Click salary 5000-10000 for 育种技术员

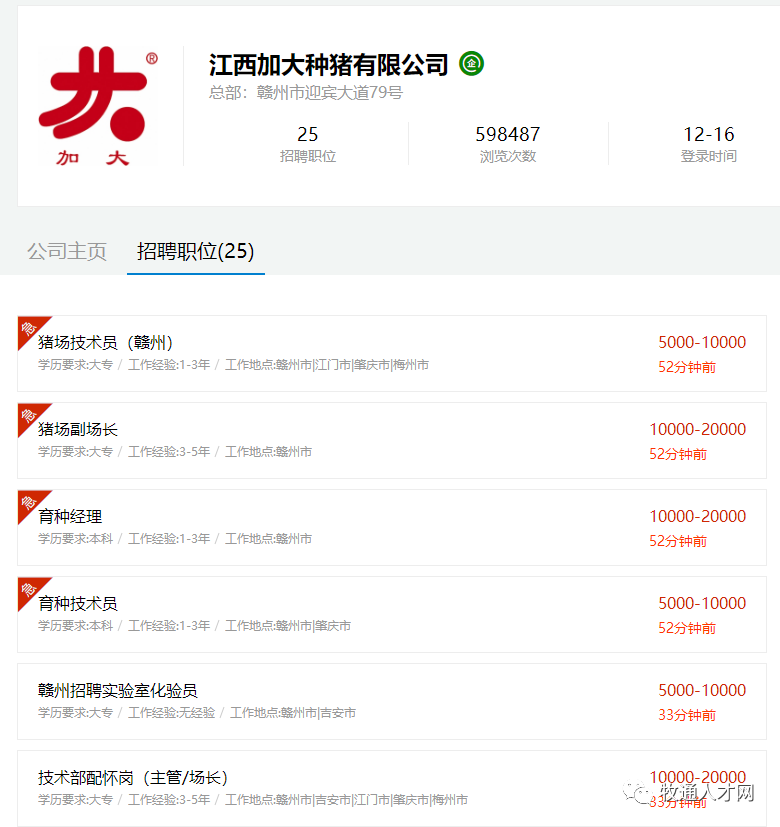click(702, 603)
